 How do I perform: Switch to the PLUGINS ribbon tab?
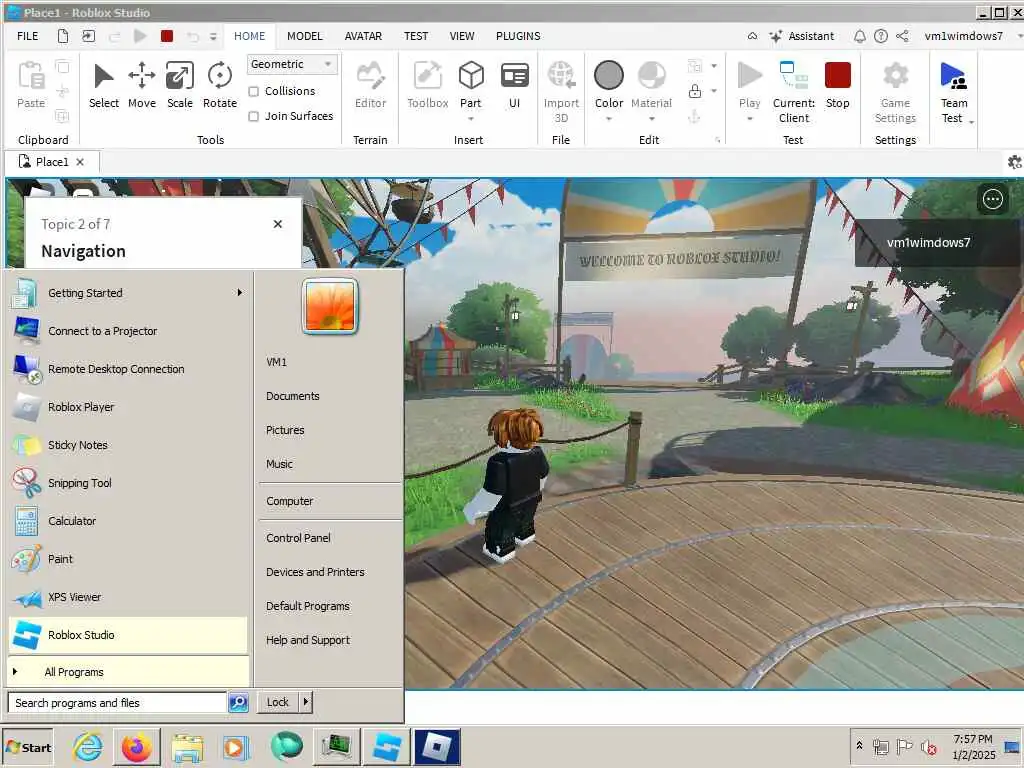(518, 36)
